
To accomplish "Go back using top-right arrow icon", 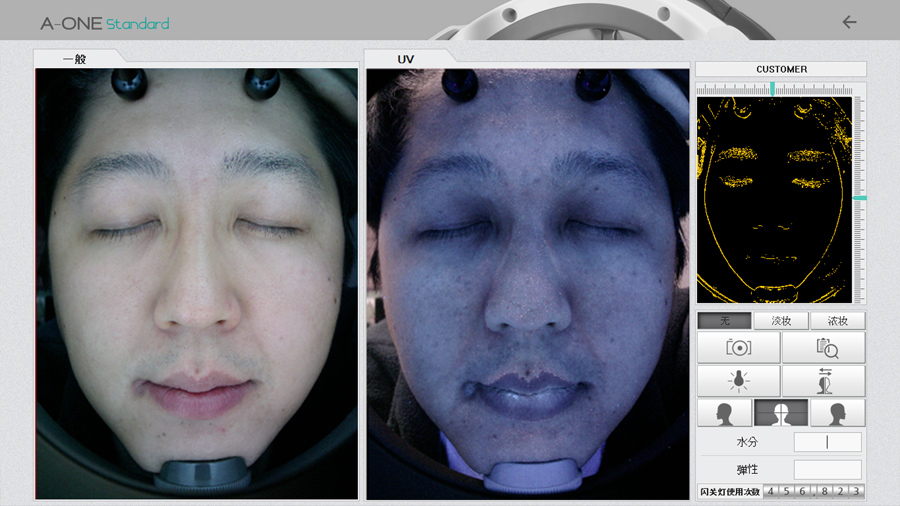I will [849, 22].
